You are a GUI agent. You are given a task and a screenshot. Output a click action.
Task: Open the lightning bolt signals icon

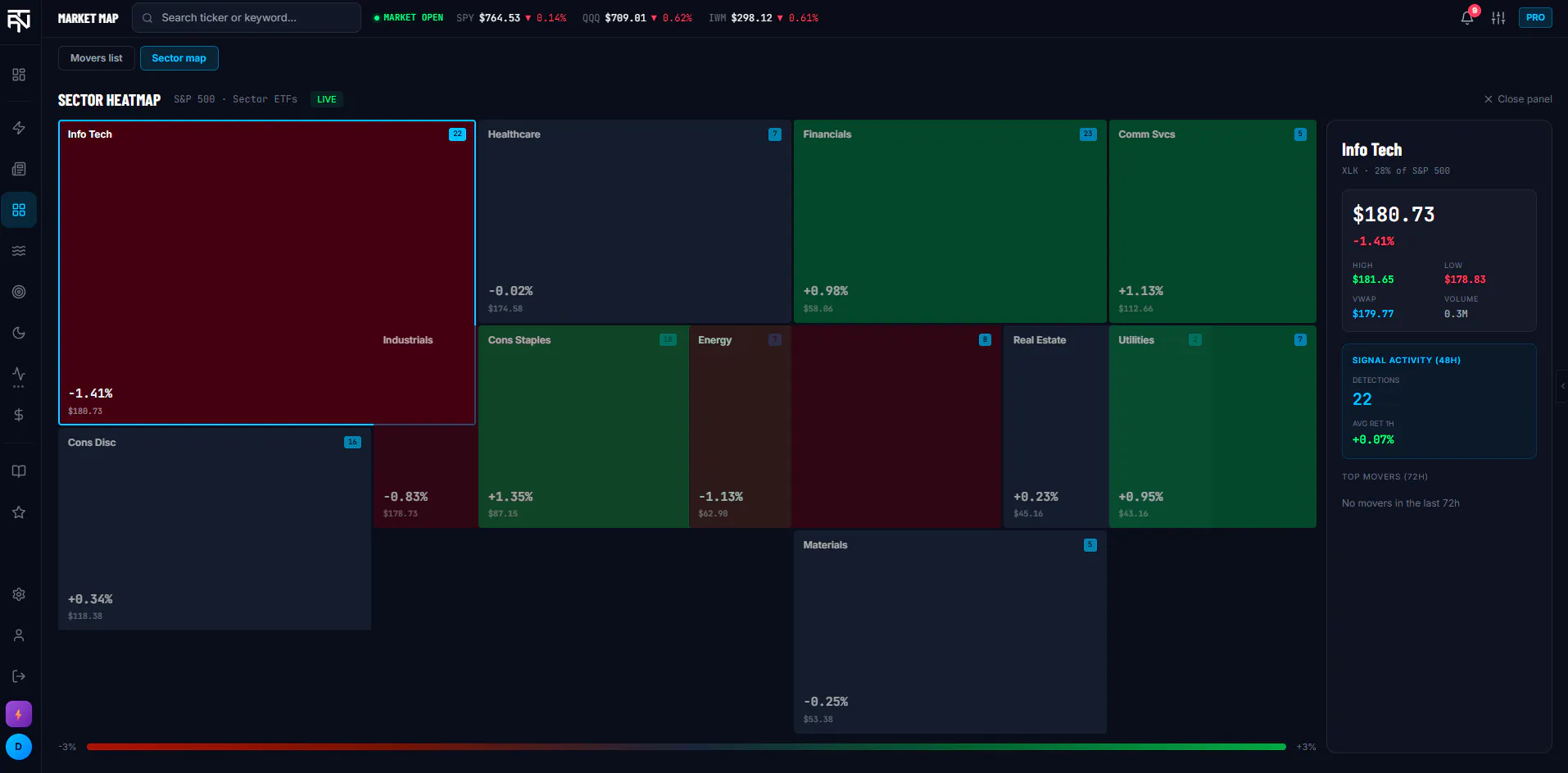pos(19,128)
